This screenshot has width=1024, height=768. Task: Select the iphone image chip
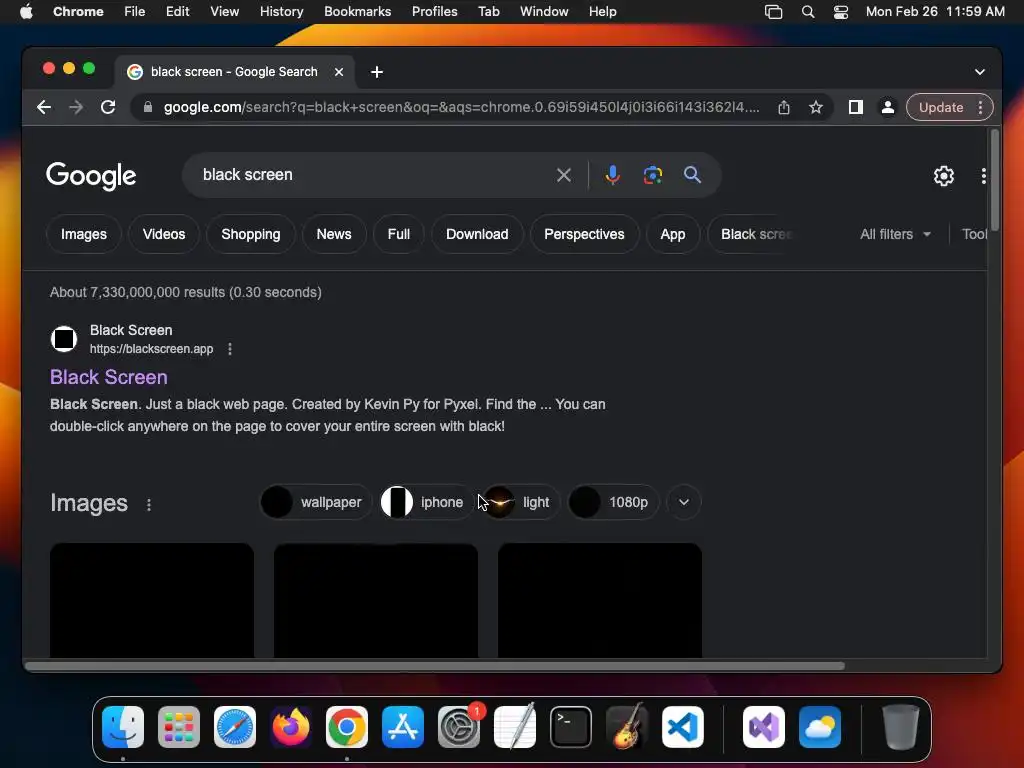426,502
